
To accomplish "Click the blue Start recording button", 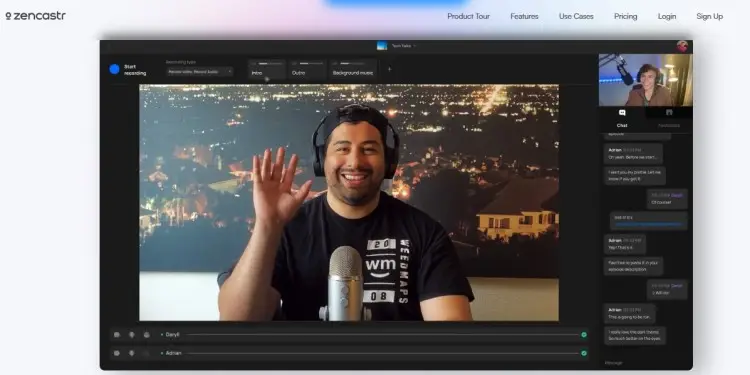I will (114, 69).
